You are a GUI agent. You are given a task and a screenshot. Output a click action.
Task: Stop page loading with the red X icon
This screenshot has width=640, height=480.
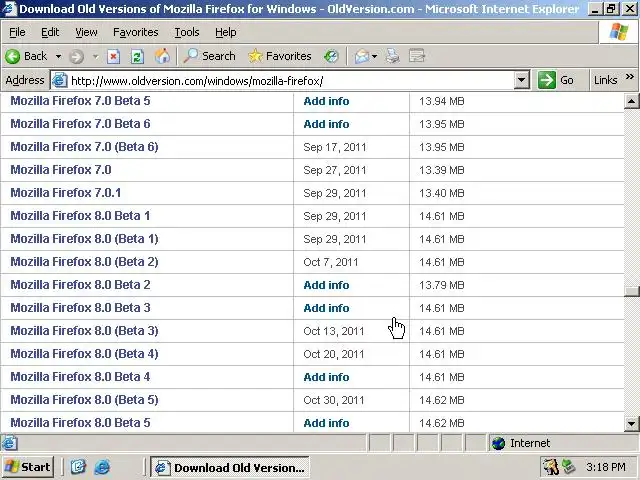tap(113, 56)
